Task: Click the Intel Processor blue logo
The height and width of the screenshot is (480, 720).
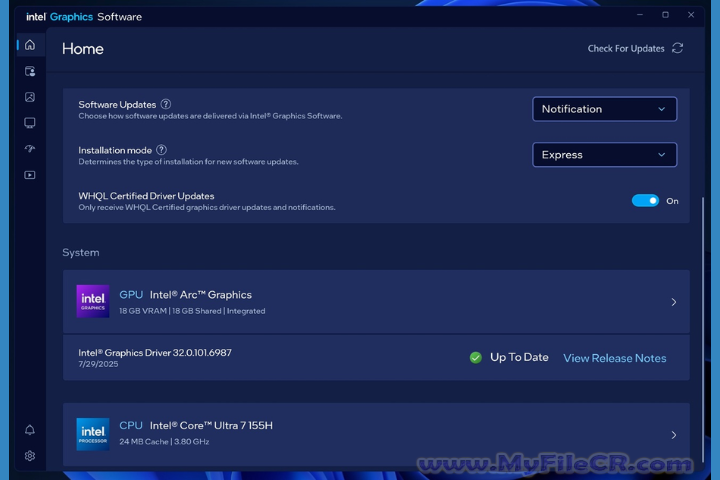Action: pyautogui.click(x=93, y=434)
